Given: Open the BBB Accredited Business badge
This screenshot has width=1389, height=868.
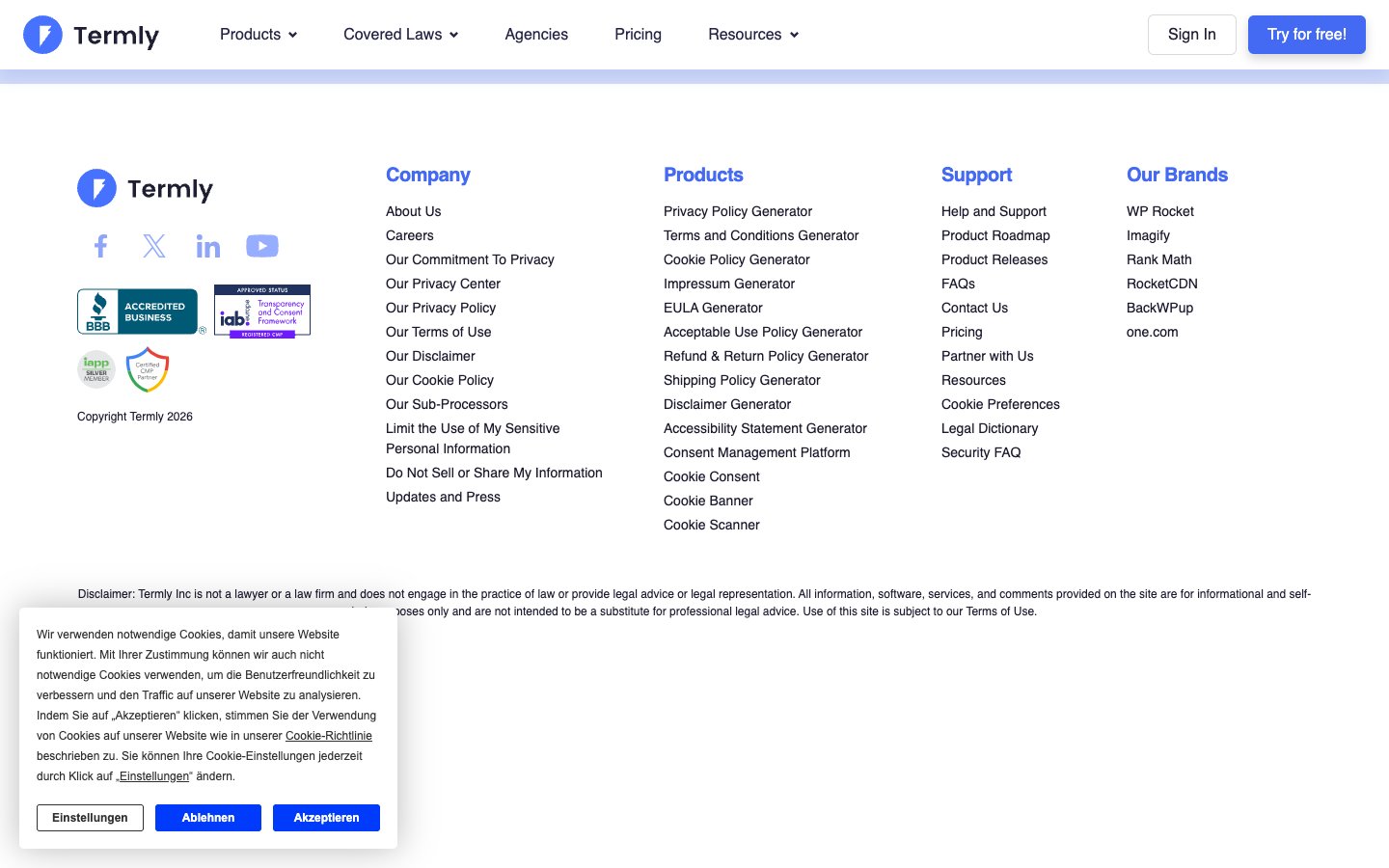Looking at the screenshot, I should point(139,311).
